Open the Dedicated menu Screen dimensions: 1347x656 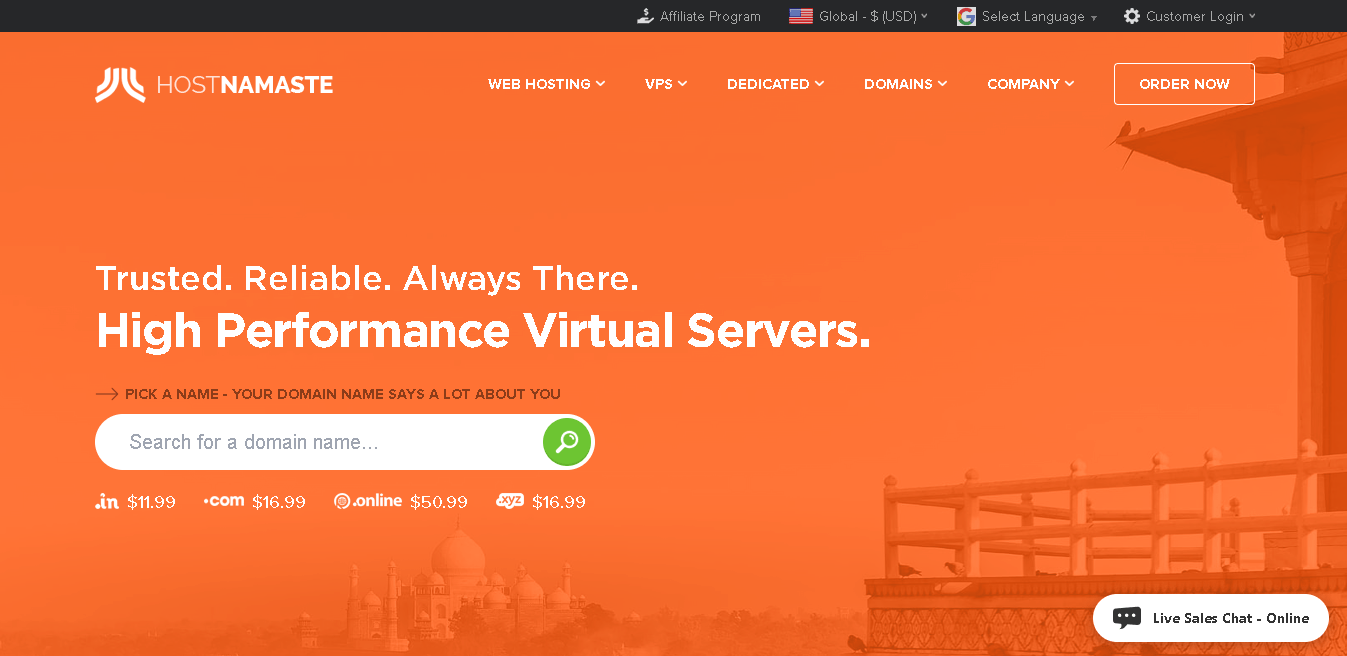(x=776, y=84)
